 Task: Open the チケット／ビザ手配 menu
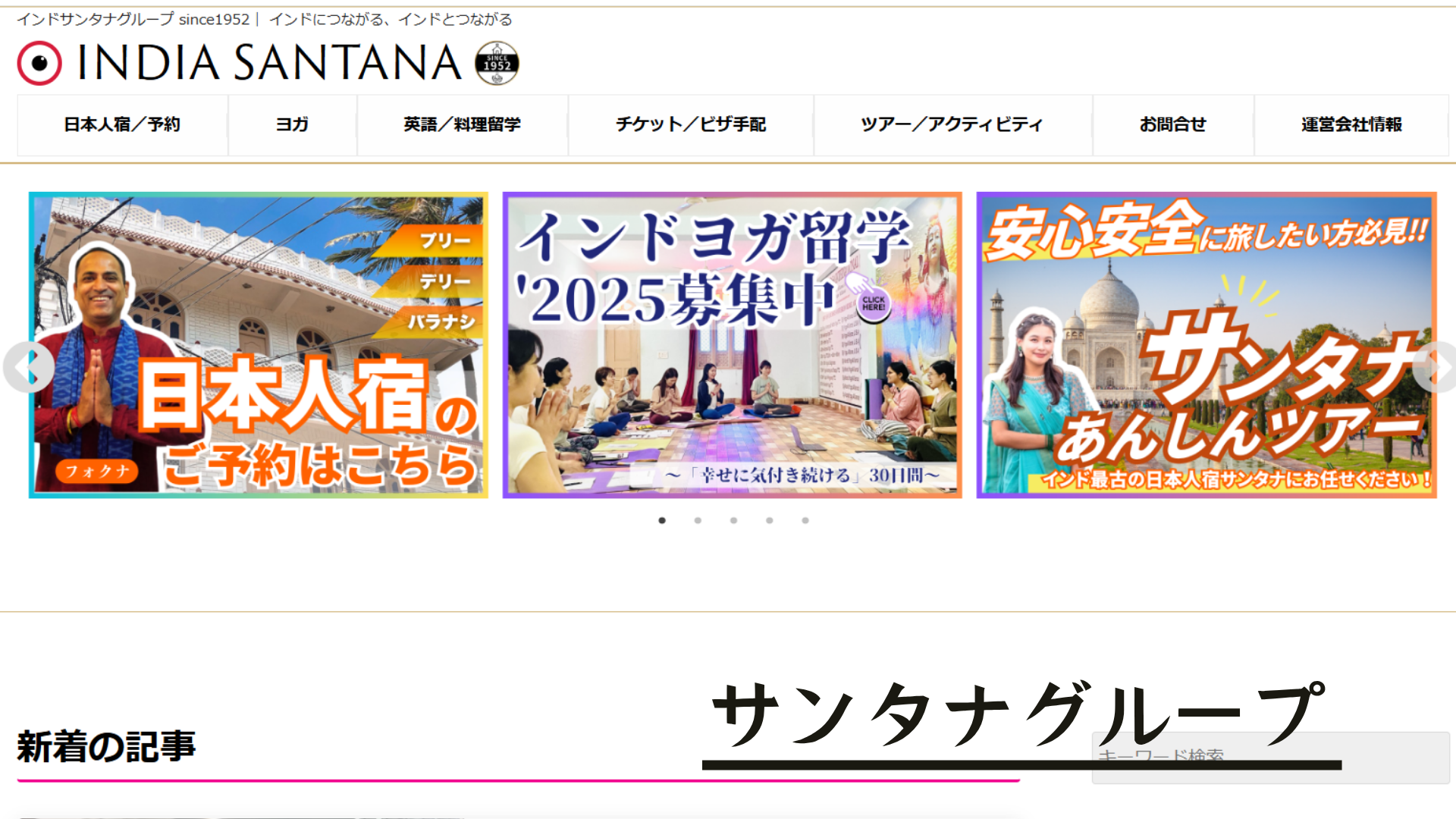point(691,125)
